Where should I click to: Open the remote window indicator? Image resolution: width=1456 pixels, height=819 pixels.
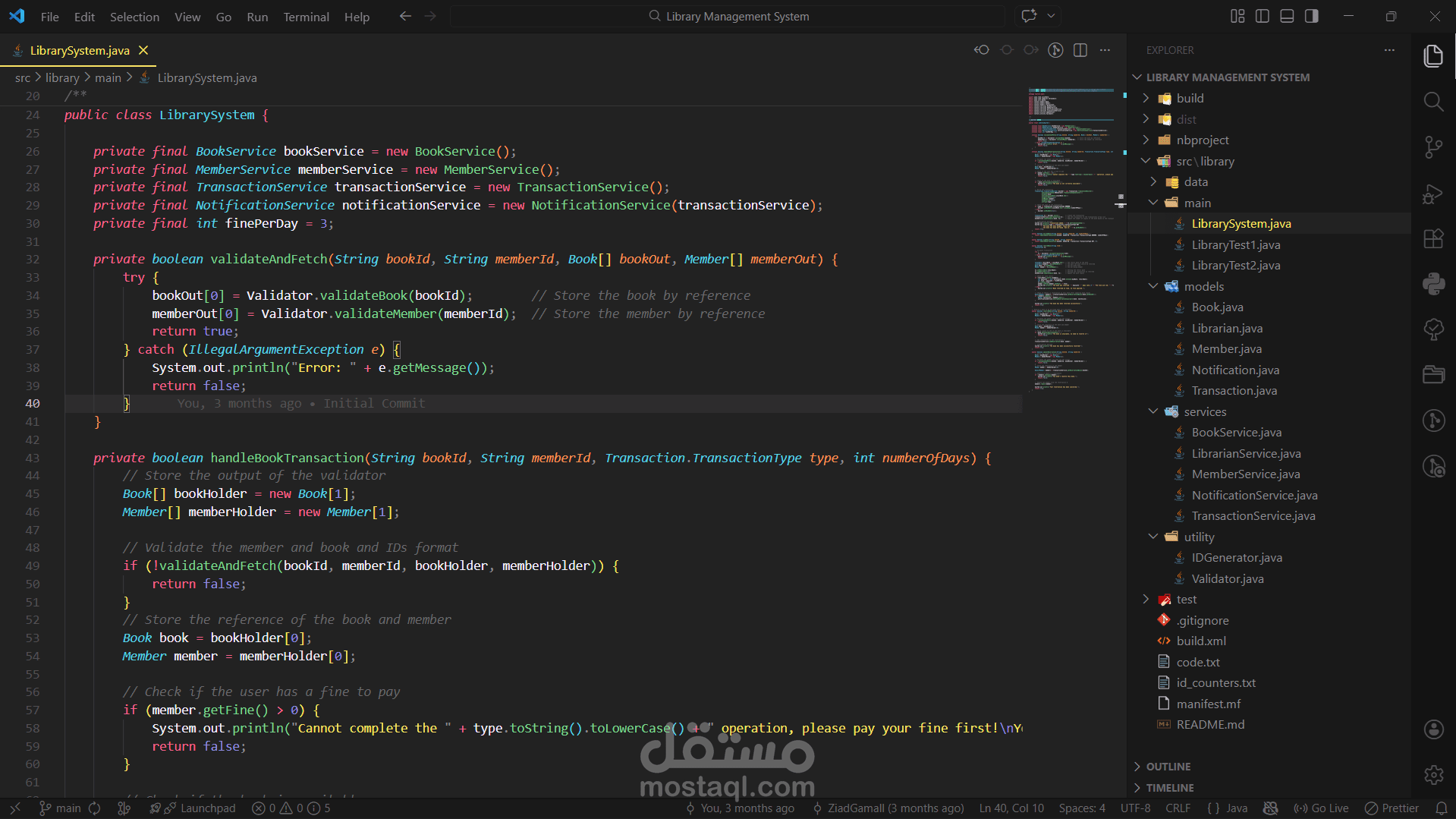point(15,808)
